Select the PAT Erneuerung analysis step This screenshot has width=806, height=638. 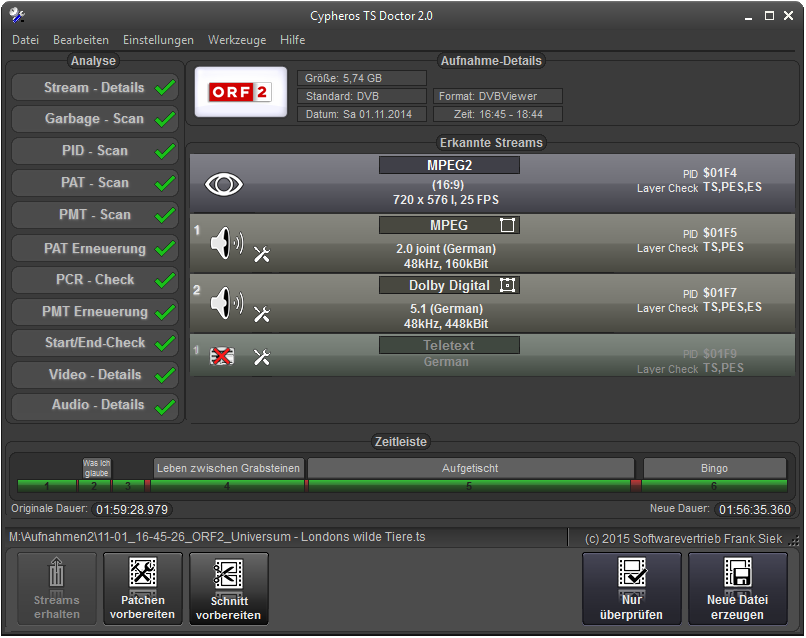point(95,248)
